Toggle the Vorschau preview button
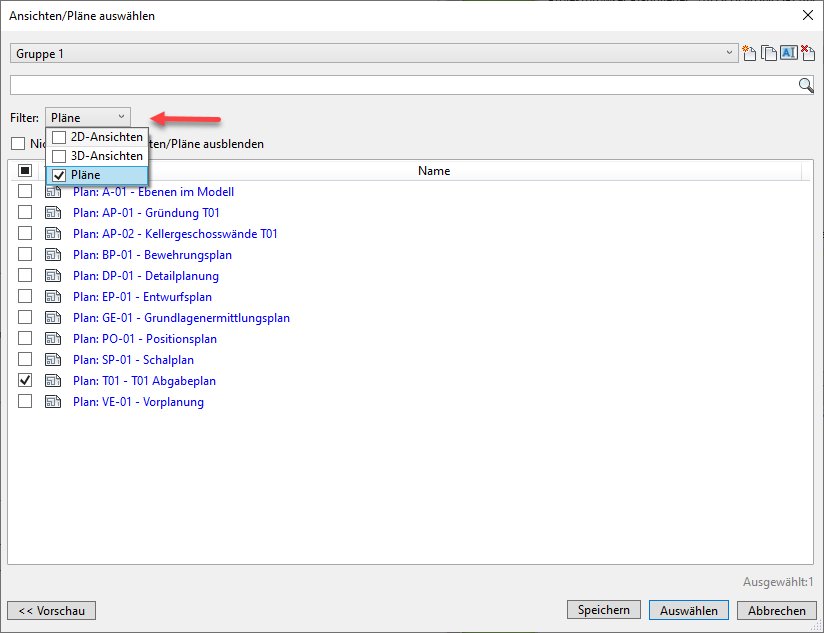824x633 pixels. tap(51, 611)
